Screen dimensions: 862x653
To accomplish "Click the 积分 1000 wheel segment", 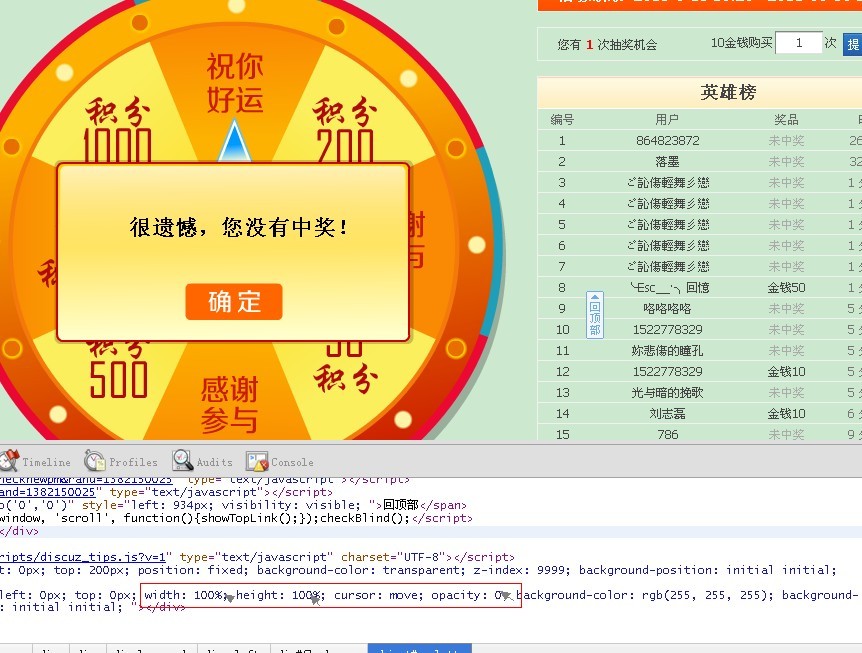I will (x=117, y=130).
